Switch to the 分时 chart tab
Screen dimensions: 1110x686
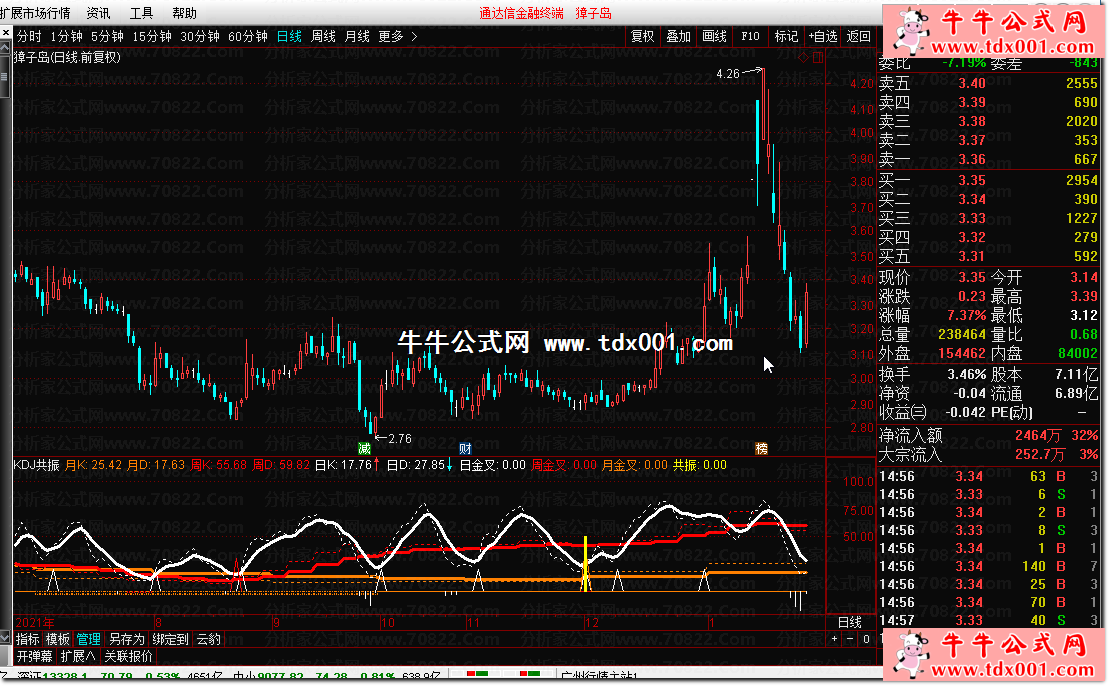(29, 36)
